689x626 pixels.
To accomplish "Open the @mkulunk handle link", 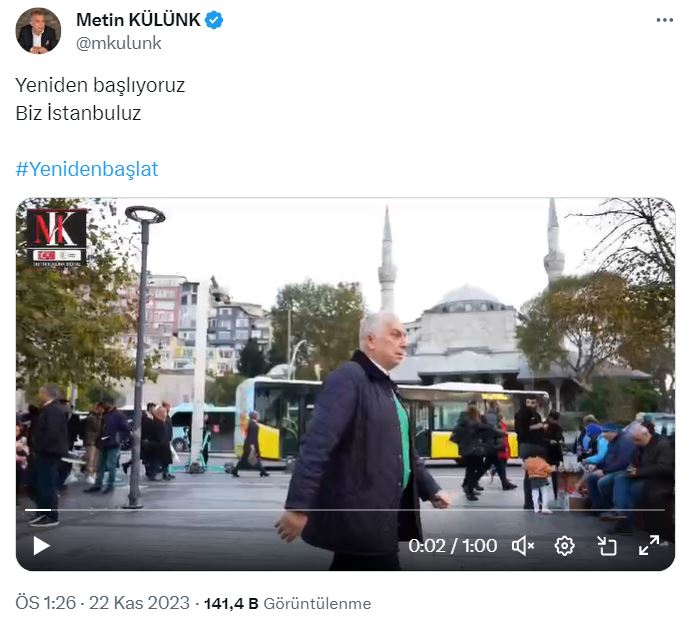I will tap(119, 43).
